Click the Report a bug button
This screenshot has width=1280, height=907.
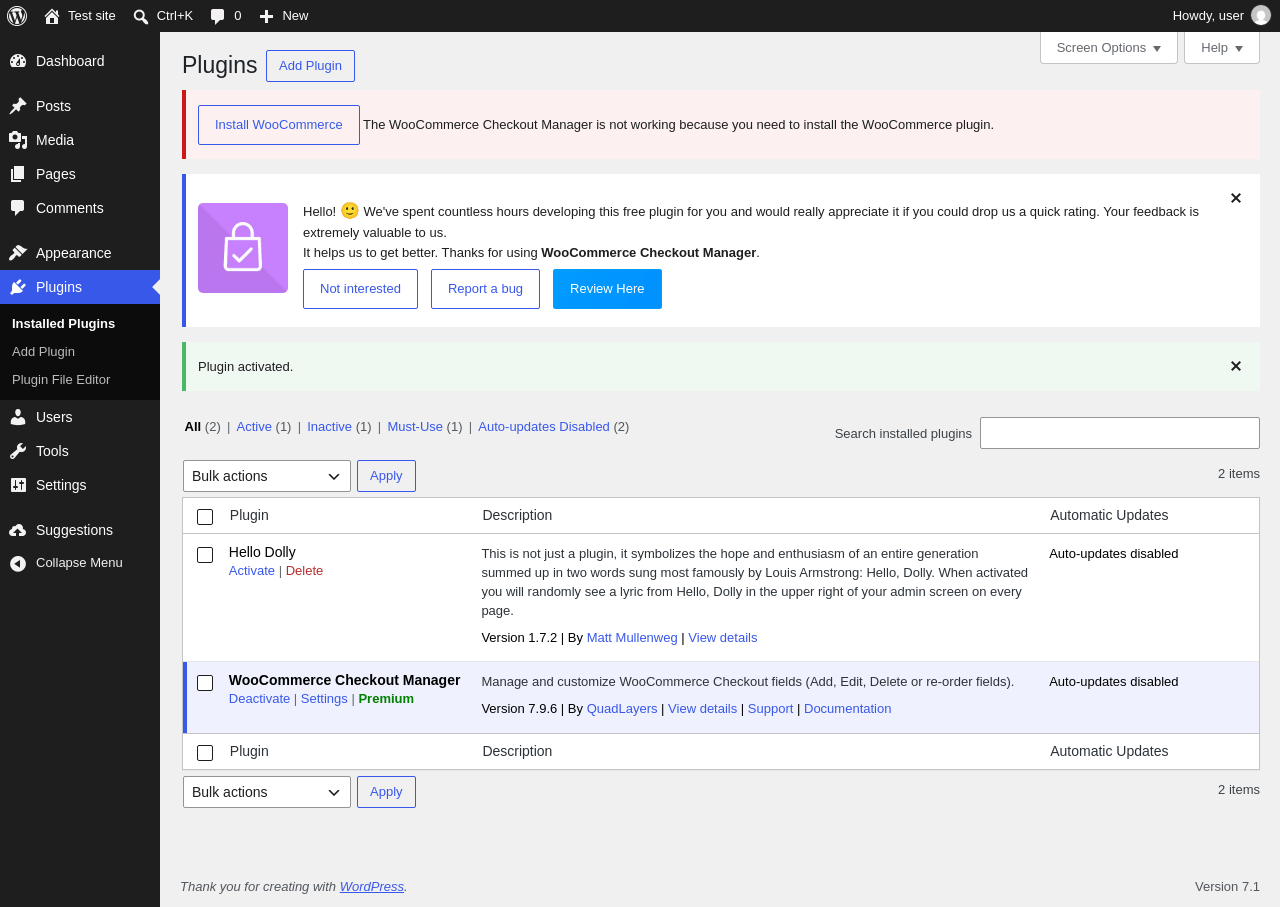point(485,289)
